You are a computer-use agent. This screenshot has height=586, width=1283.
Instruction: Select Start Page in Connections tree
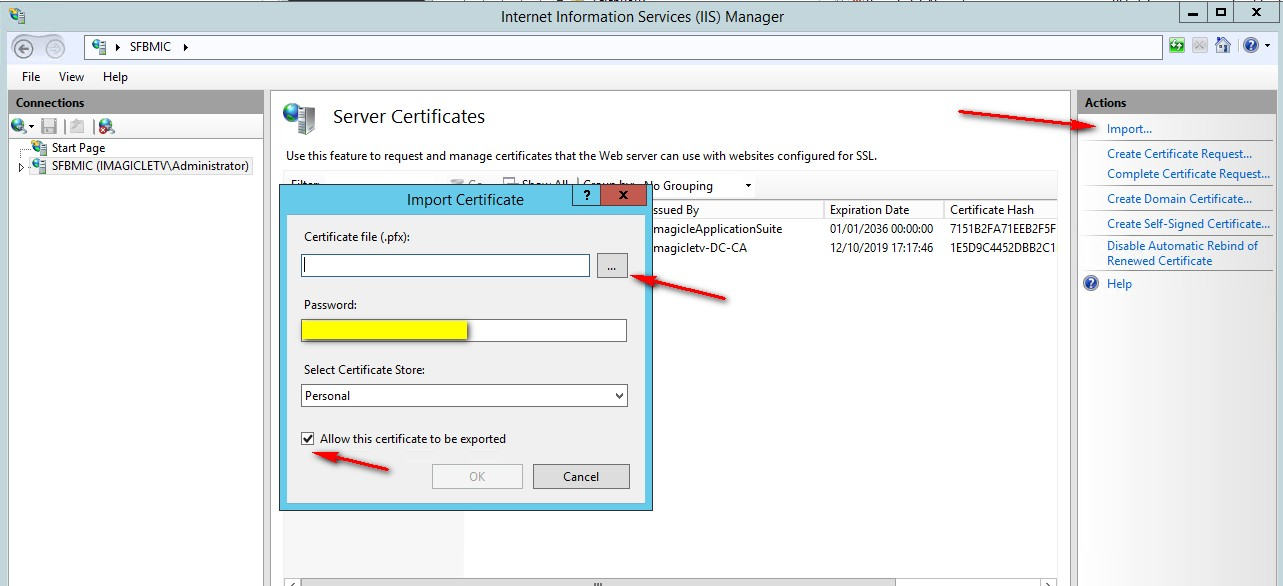point(78,148)
